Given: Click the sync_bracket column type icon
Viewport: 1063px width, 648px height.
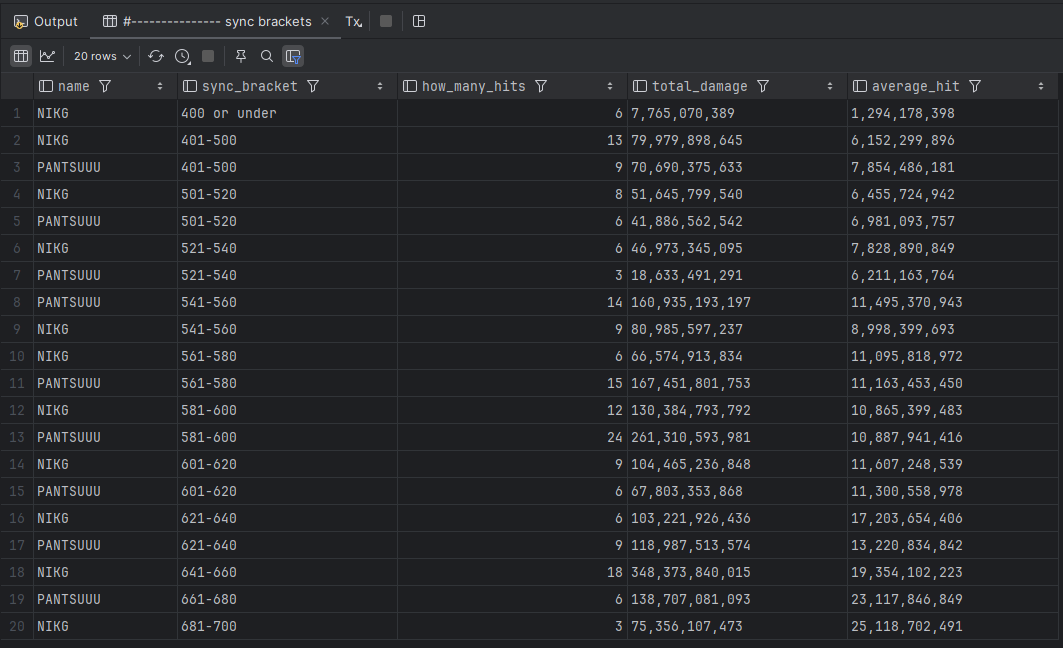Looking at the screenshot, I should click(x=190, y=86).
